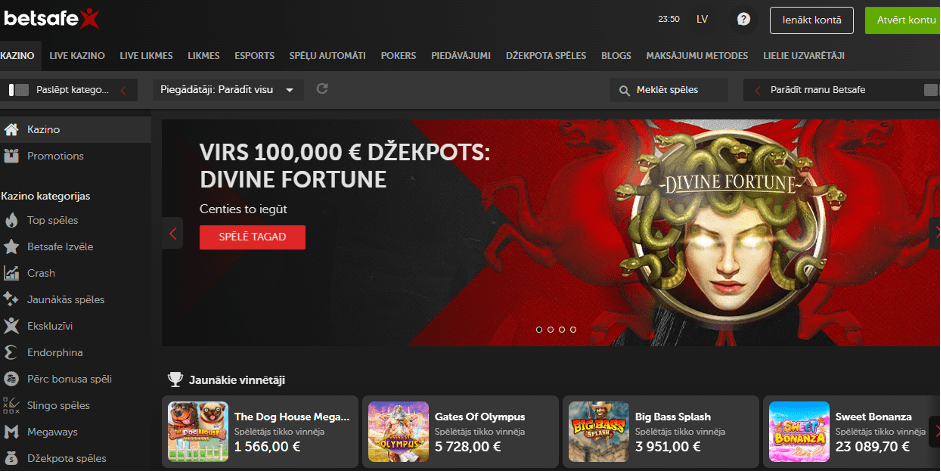The width and height of the screenshot is (941, 472).
Task: Toggle the Parādīt manu Betsafe switch
Action: tap(931, 90)
